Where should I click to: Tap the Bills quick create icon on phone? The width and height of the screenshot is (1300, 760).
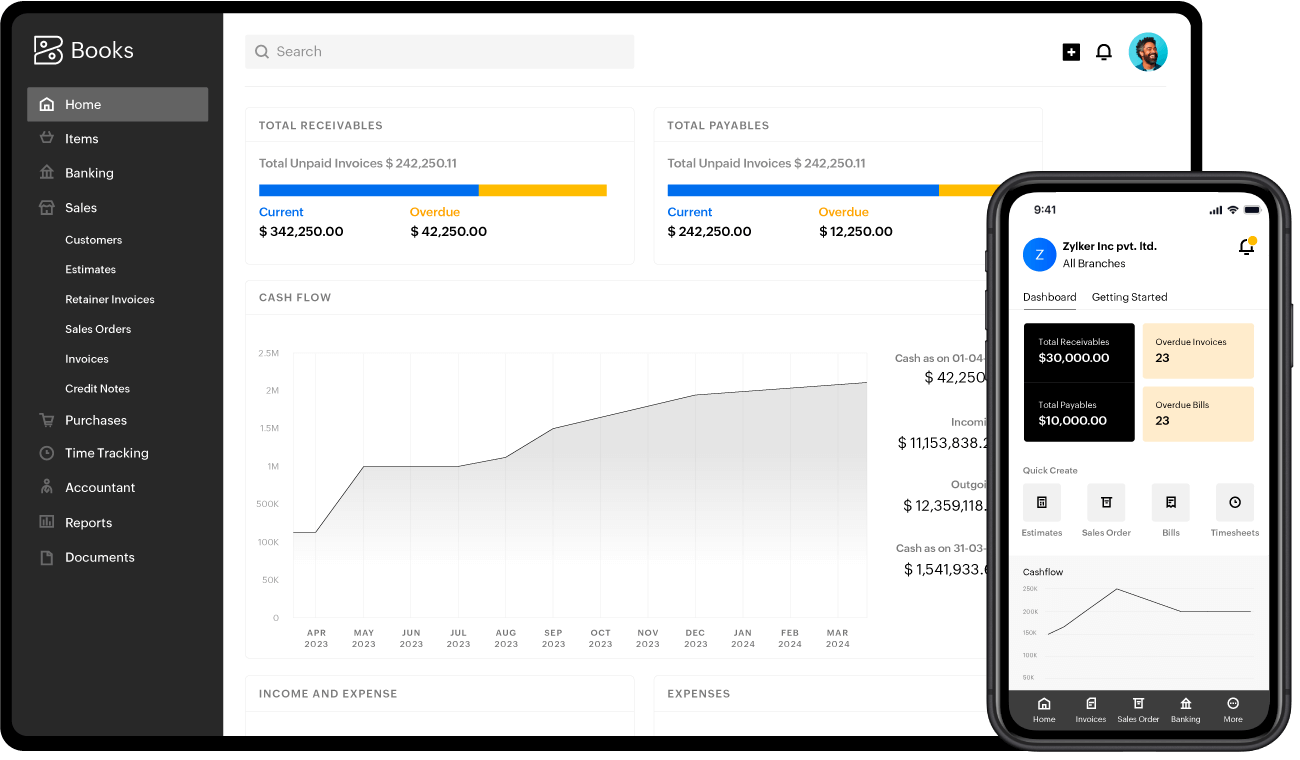tap(1170, 503)
